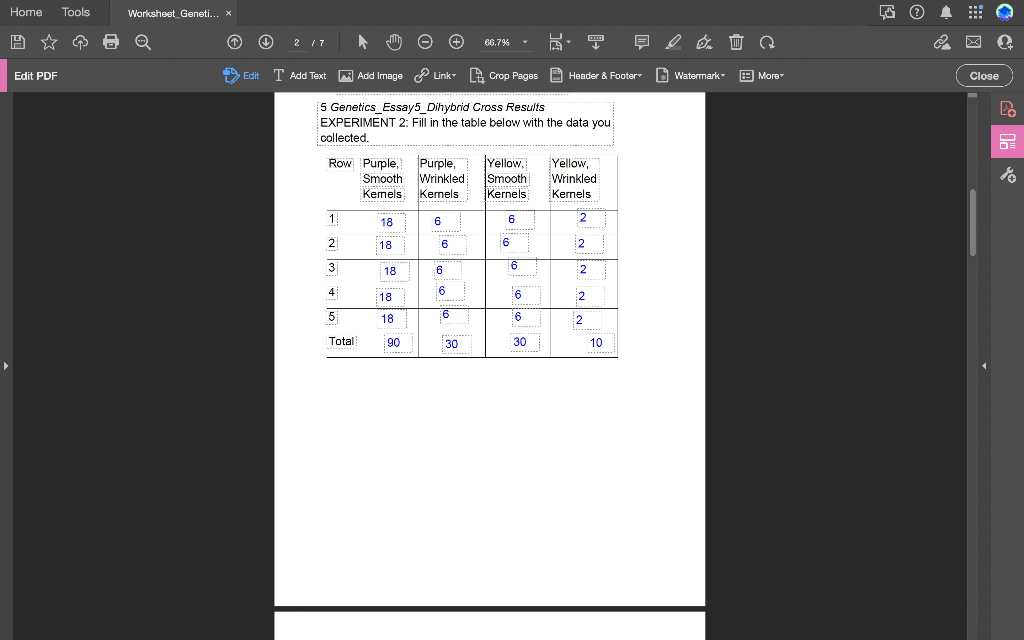Toggle Edit mode in the Edit PDF bar
The image size is (1024, 640).
[241, 75]
